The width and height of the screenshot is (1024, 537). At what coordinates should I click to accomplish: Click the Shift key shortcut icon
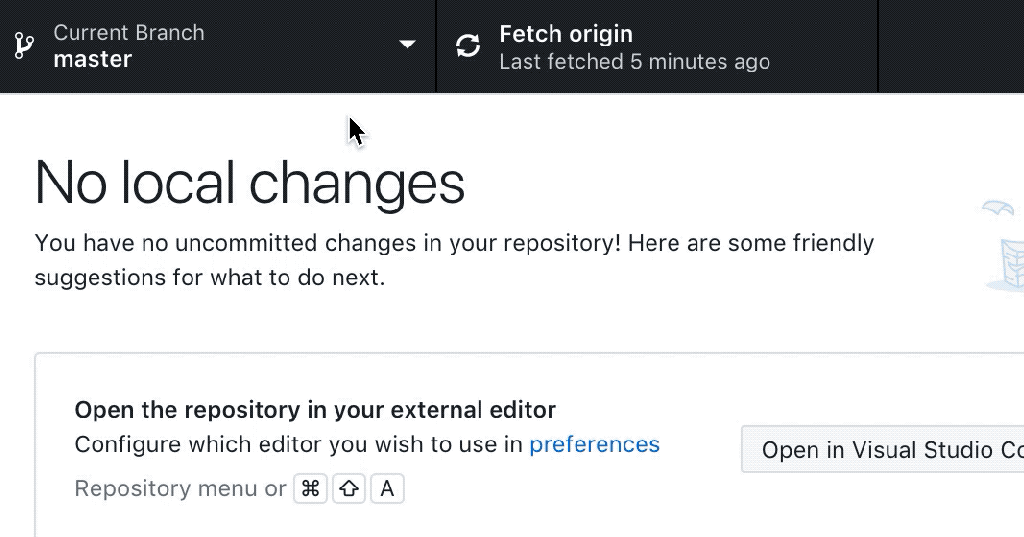(349, 489)
